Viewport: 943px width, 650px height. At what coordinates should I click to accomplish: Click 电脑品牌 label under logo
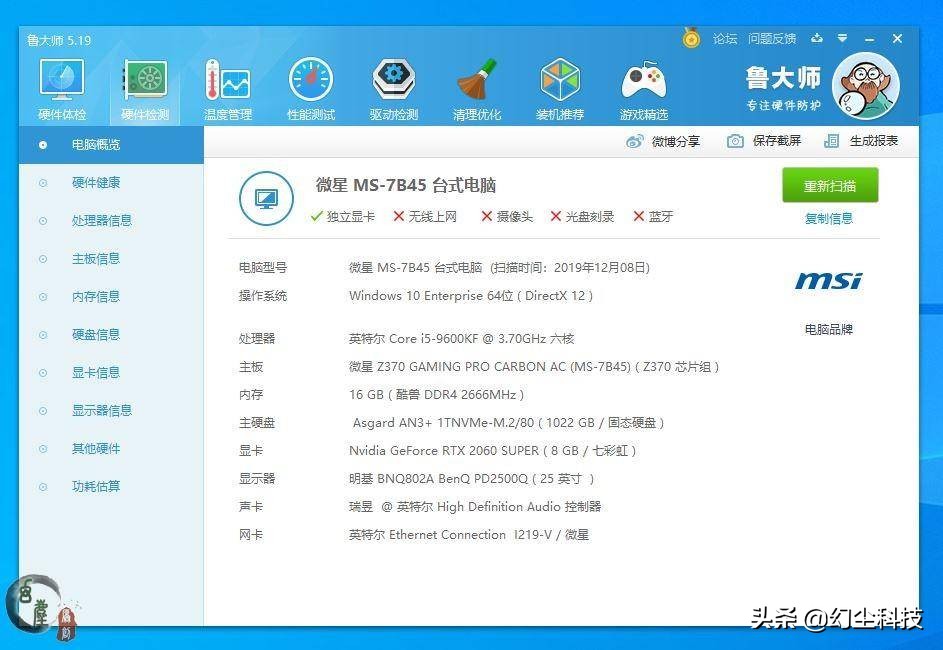[x=829, y=330]
